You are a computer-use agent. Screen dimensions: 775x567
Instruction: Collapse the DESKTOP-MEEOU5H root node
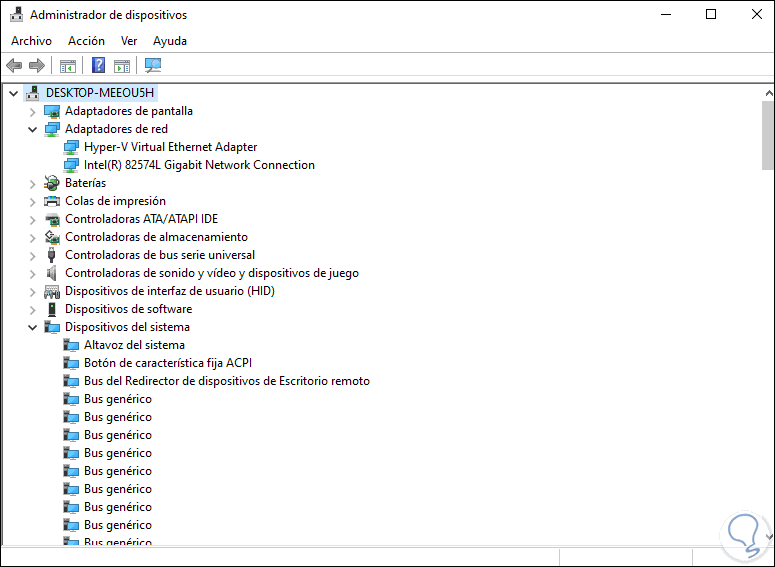[13, 93]
